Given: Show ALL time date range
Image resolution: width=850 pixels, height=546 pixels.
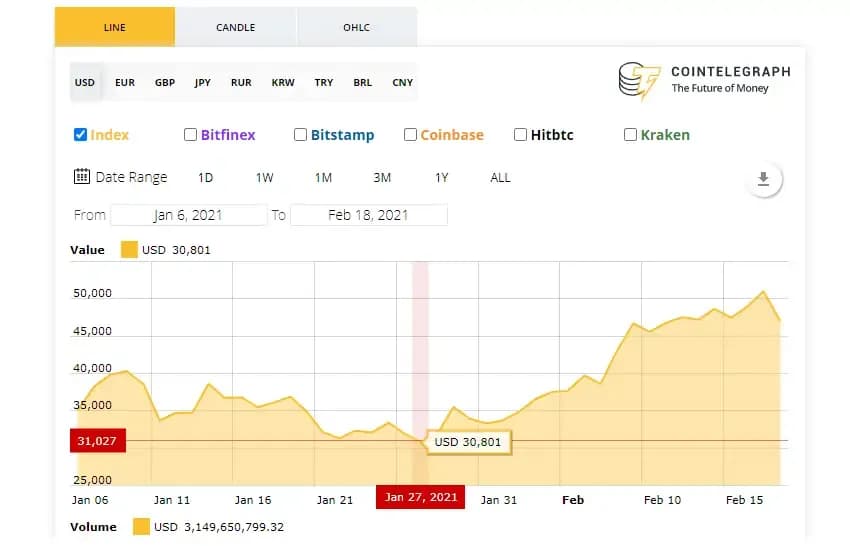Looking at the screenshot, I should 500,177.
